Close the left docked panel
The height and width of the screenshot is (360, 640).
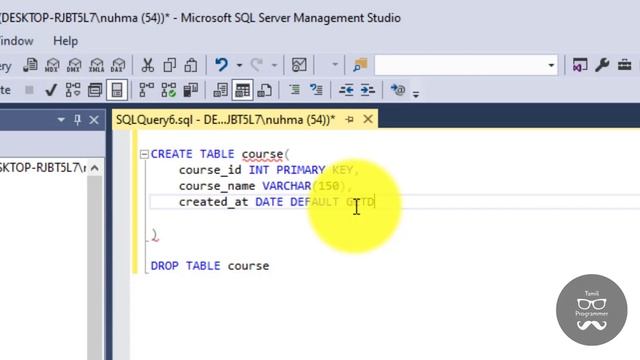[x=94, y=120]
